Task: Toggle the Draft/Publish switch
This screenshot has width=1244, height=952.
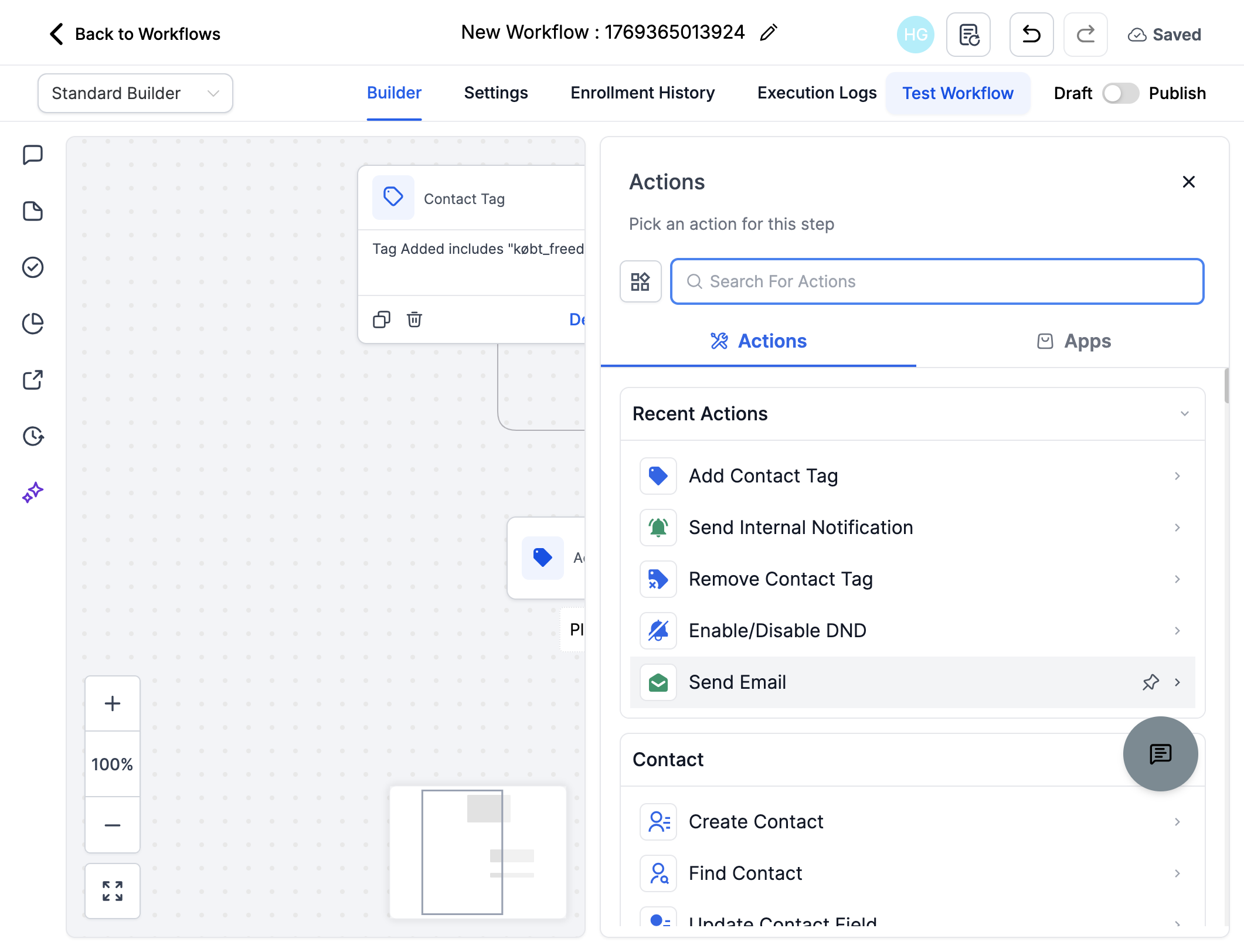Action: 1120,93
